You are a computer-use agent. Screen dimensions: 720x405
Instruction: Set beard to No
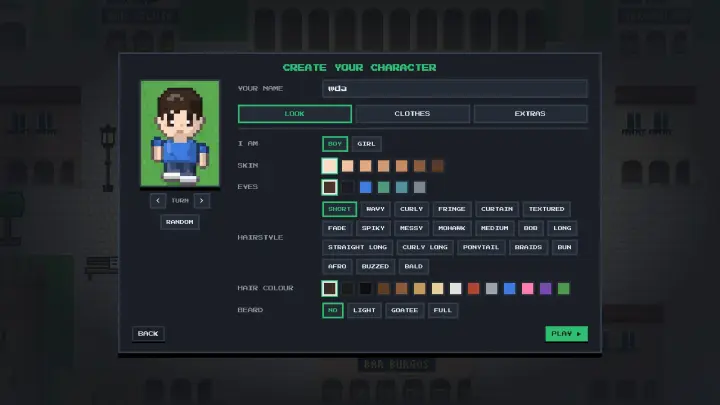[332, 310]
